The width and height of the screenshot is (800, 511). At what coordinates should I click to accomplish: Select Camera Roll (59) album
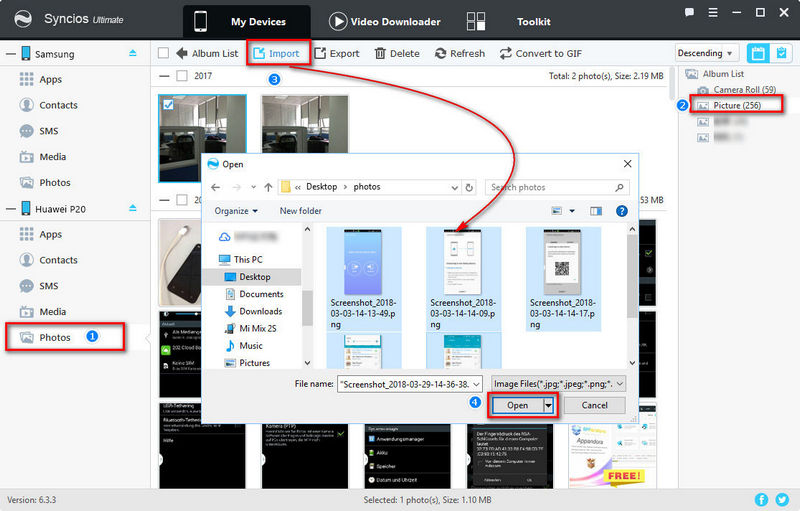(x=744, y=90)
